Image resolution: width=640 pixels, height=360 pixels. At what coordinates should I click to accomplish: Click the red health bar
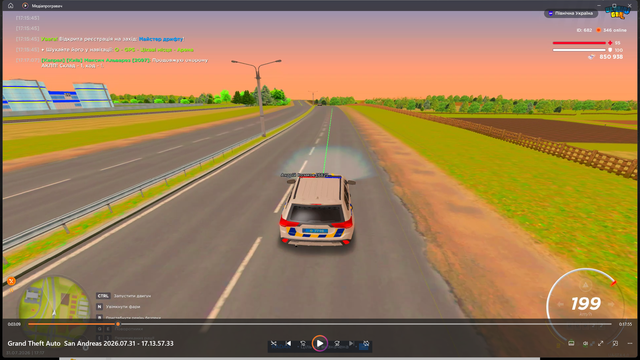click(579, 42)
